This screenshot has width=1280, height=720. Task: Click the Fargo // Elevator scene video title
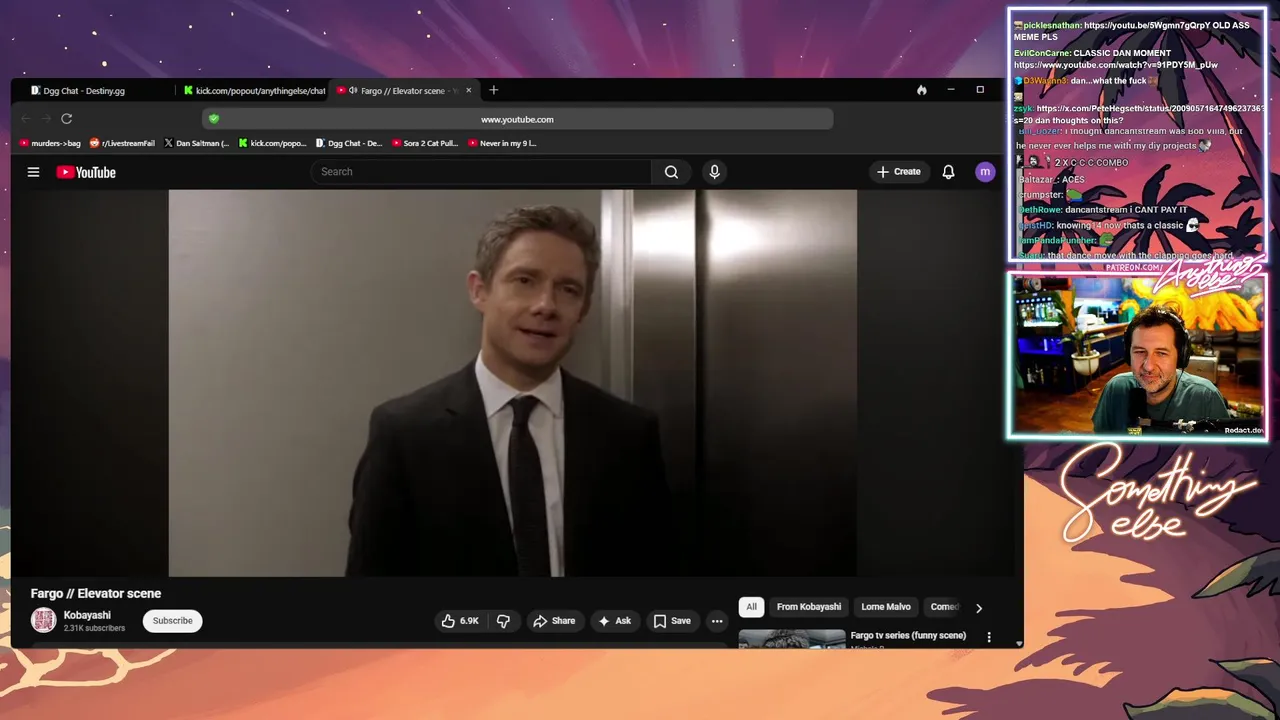(96, 593)
